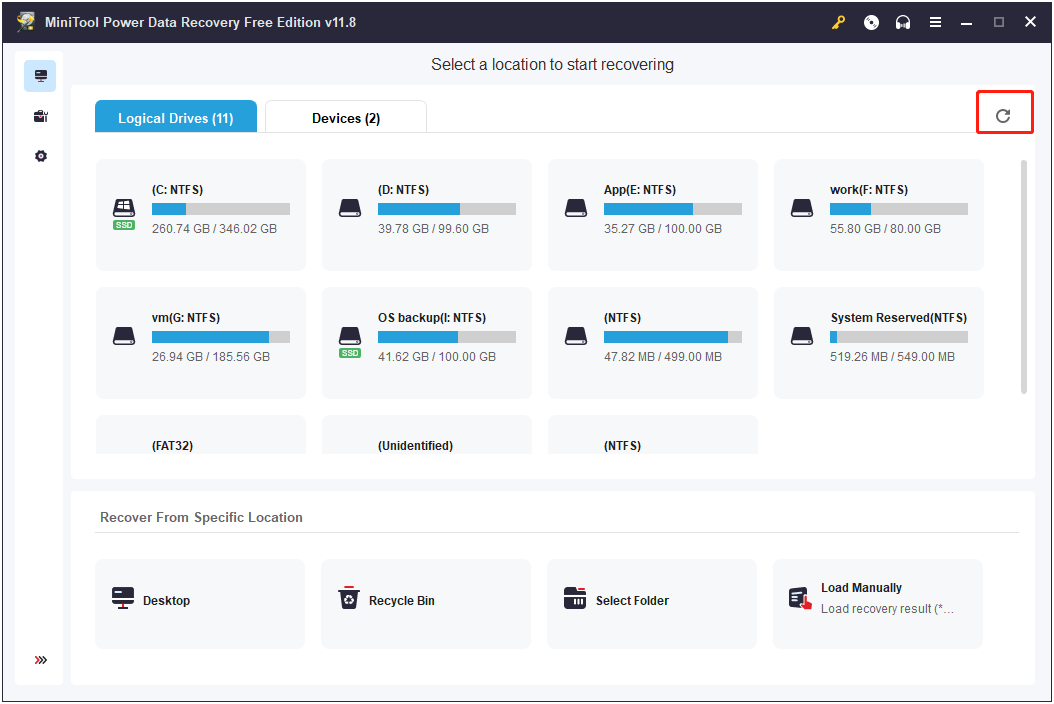
Task: Click the System Reserved(NTFS) label
Action: [899, 317]
